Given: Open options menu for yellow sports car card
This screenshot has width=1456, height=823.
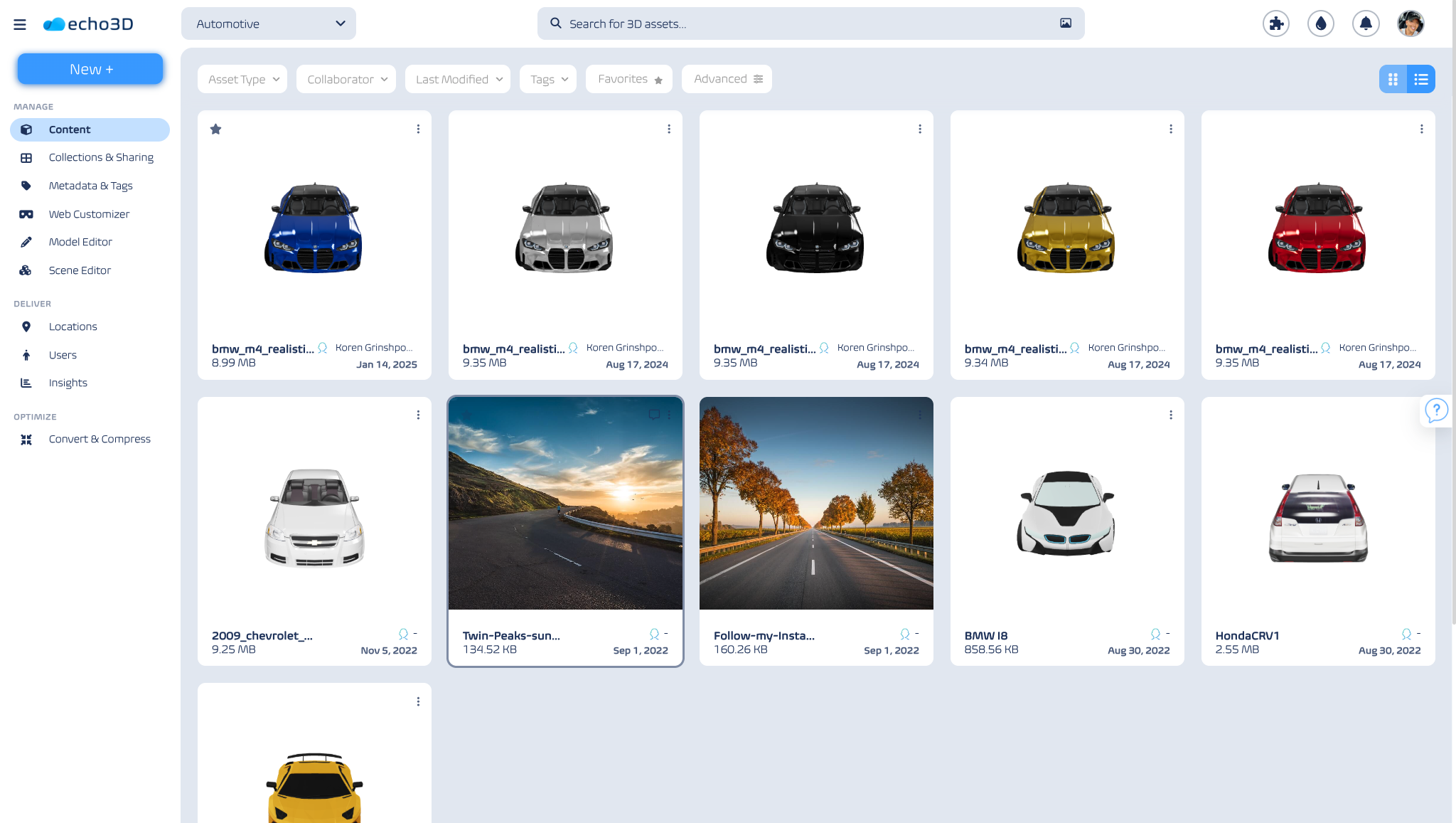Looking at the screenshot, I should pyautogui.click(x=418, y=701).
